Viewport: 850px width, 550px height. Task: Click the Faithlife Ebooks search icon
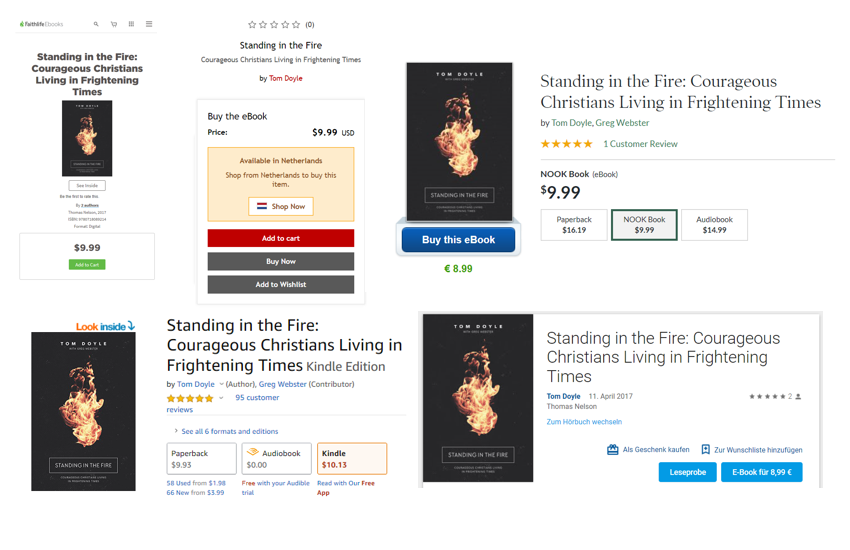point(96,24)
